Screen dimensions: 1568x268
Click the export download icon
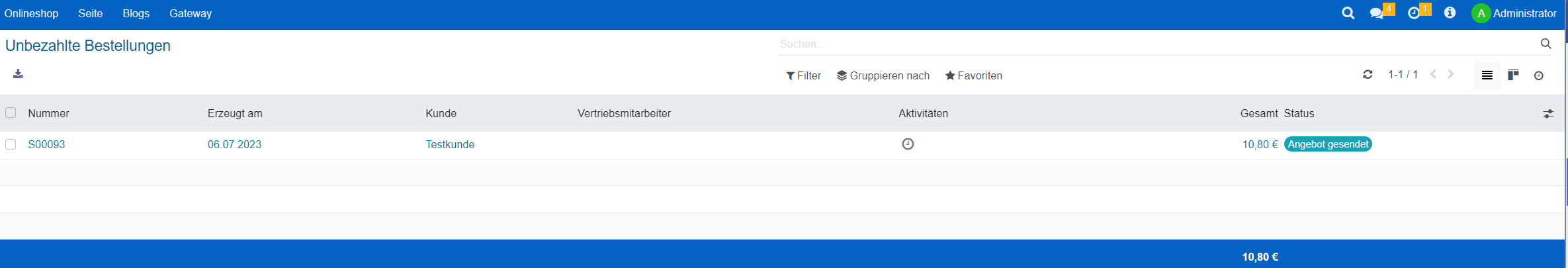coord(18,73)
